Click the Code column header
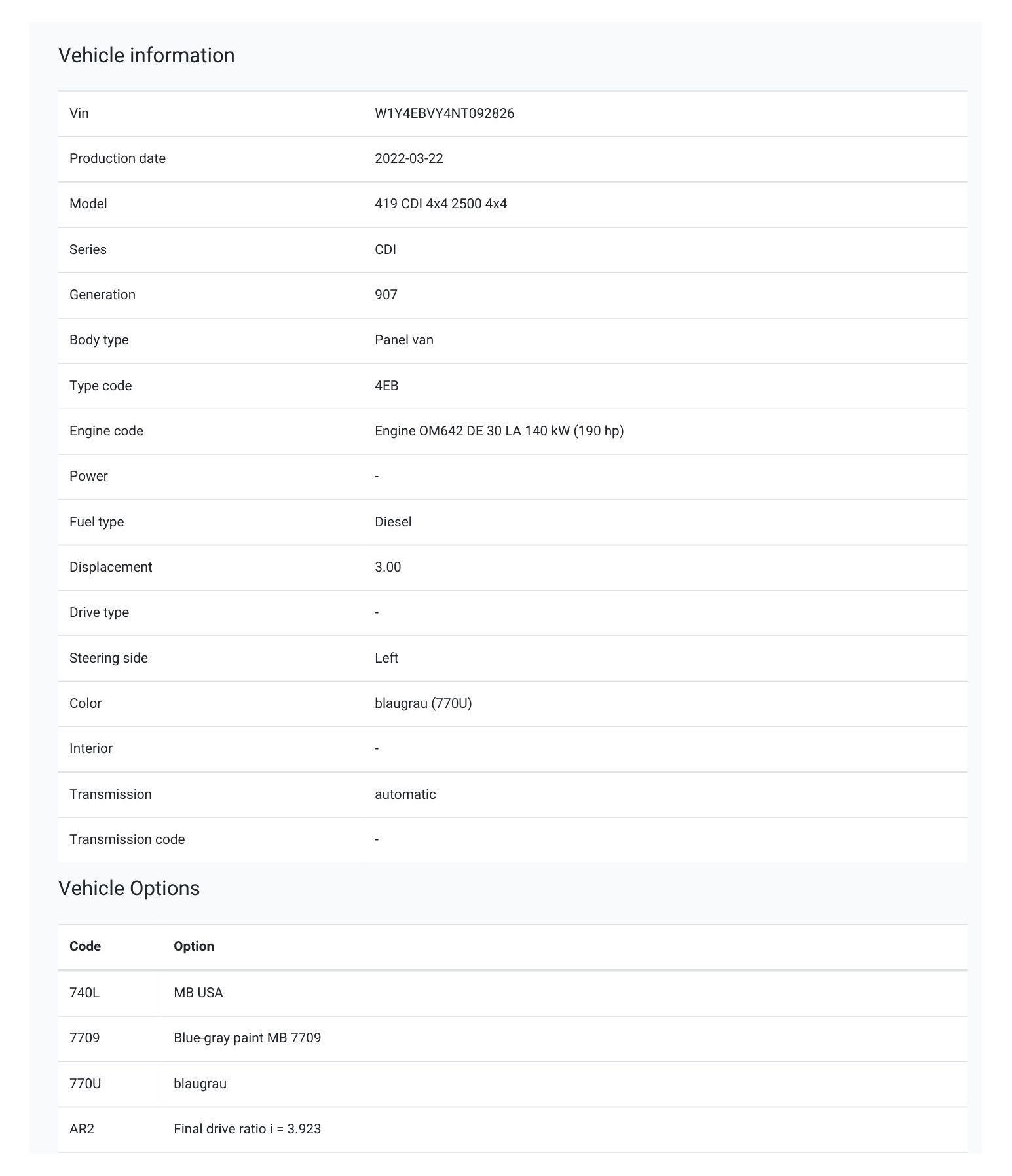This screenshot has width=1012, height=1176. click(85, 946)
